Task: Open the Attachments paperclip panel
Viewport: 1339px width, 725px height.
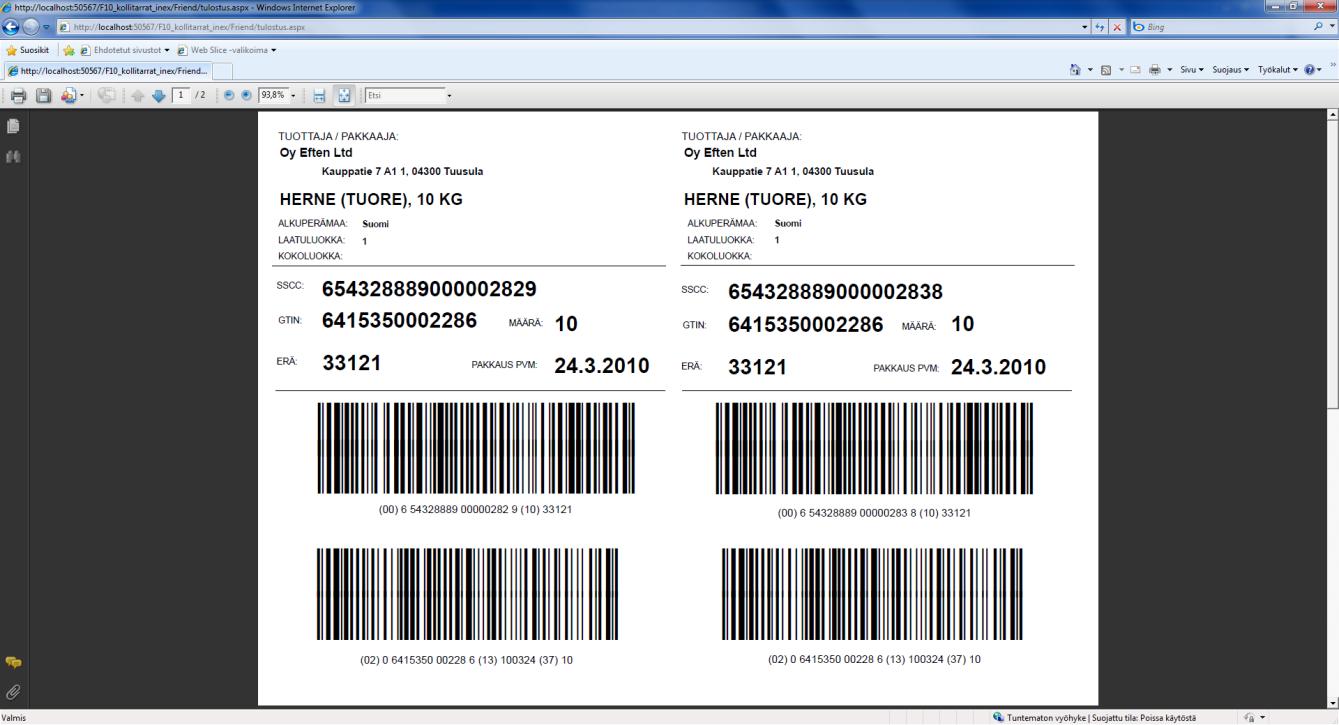Action: click(13, 691)
